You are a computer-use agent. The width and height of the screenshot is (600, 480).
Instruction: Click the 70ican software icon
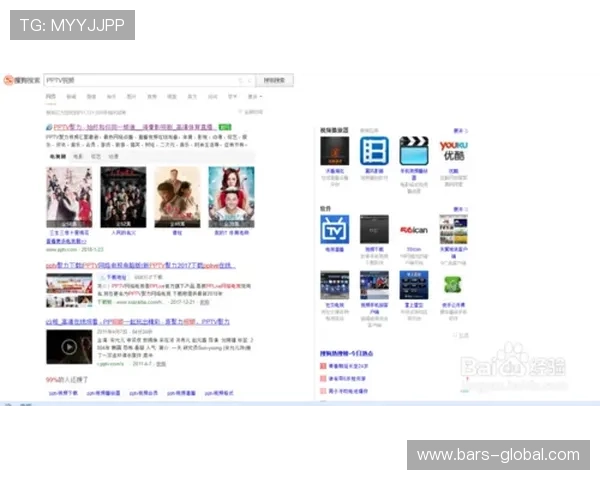414,229
